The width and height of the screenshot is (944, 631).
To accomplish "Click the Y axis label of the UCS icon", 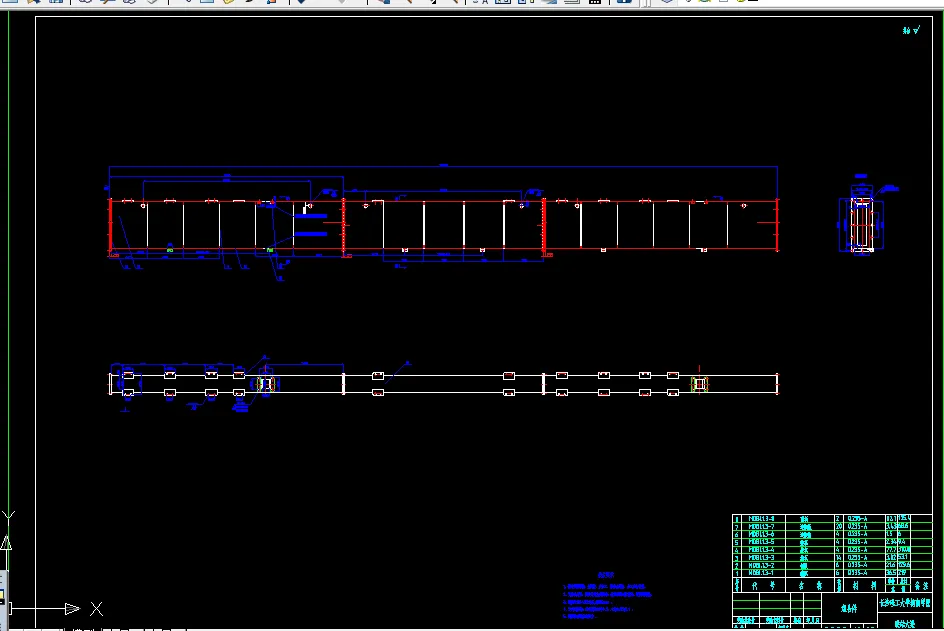I will tap(8, 516).
